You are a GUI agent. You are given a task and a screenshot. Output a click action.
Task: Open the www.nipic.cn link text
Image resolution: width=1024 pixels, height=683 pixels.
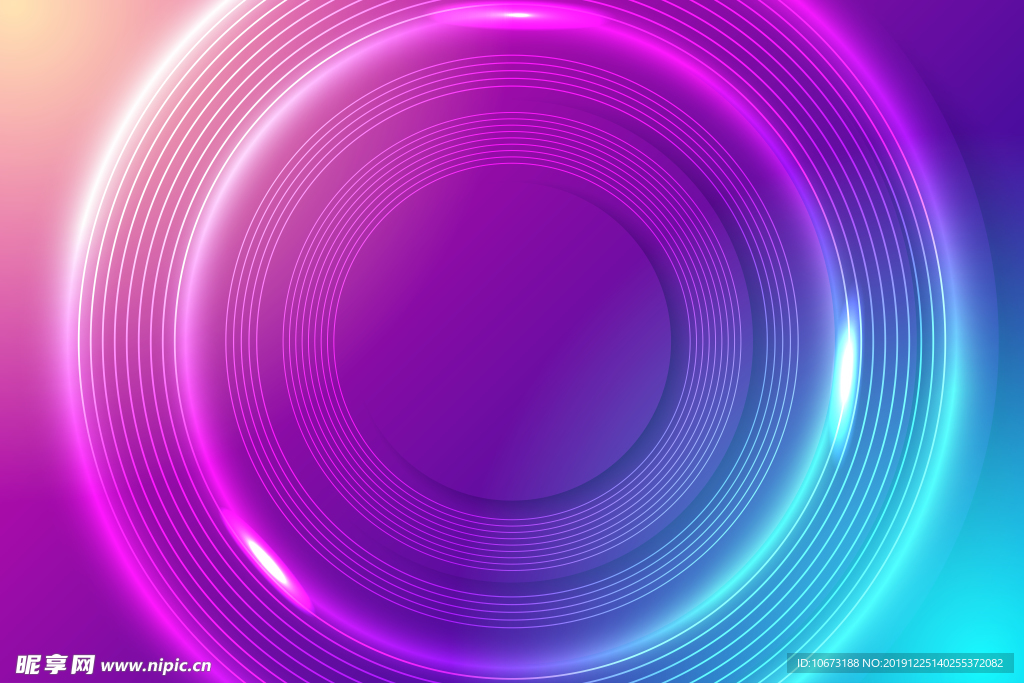[156, 665]
